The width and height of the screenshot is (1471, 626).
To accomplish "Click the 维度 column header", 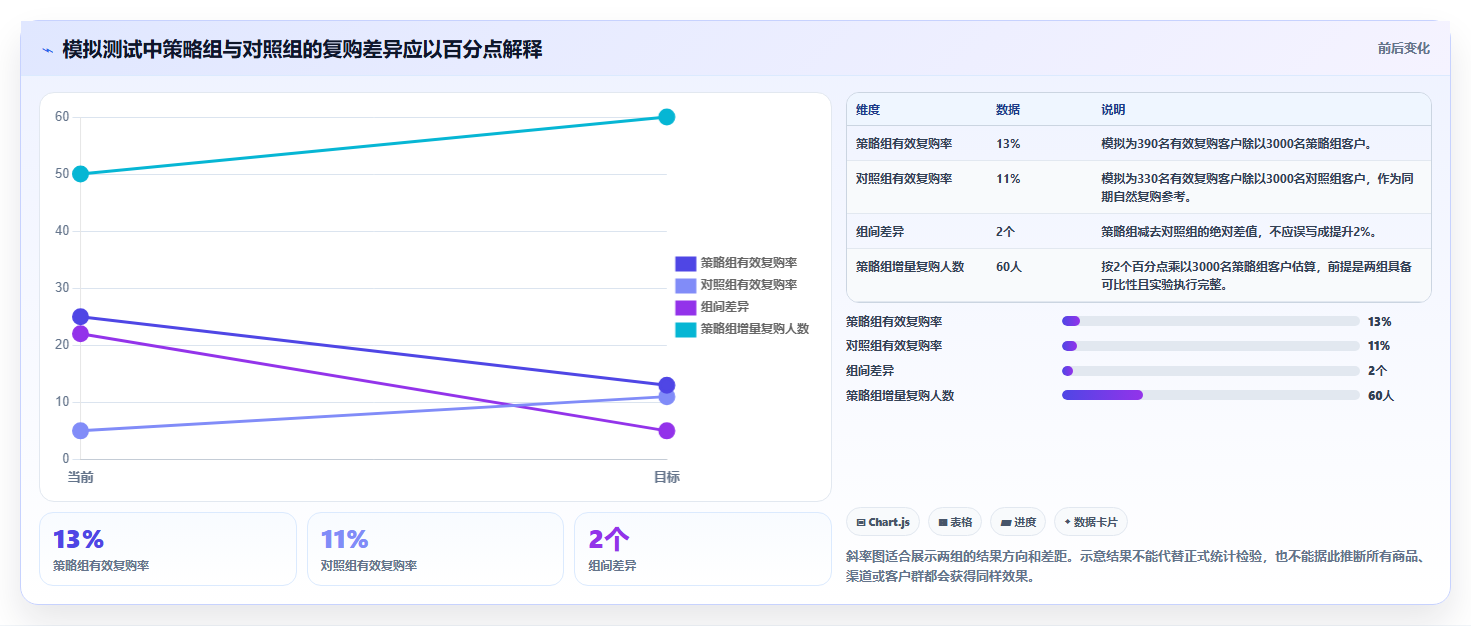I will click(x=868, y=109).
